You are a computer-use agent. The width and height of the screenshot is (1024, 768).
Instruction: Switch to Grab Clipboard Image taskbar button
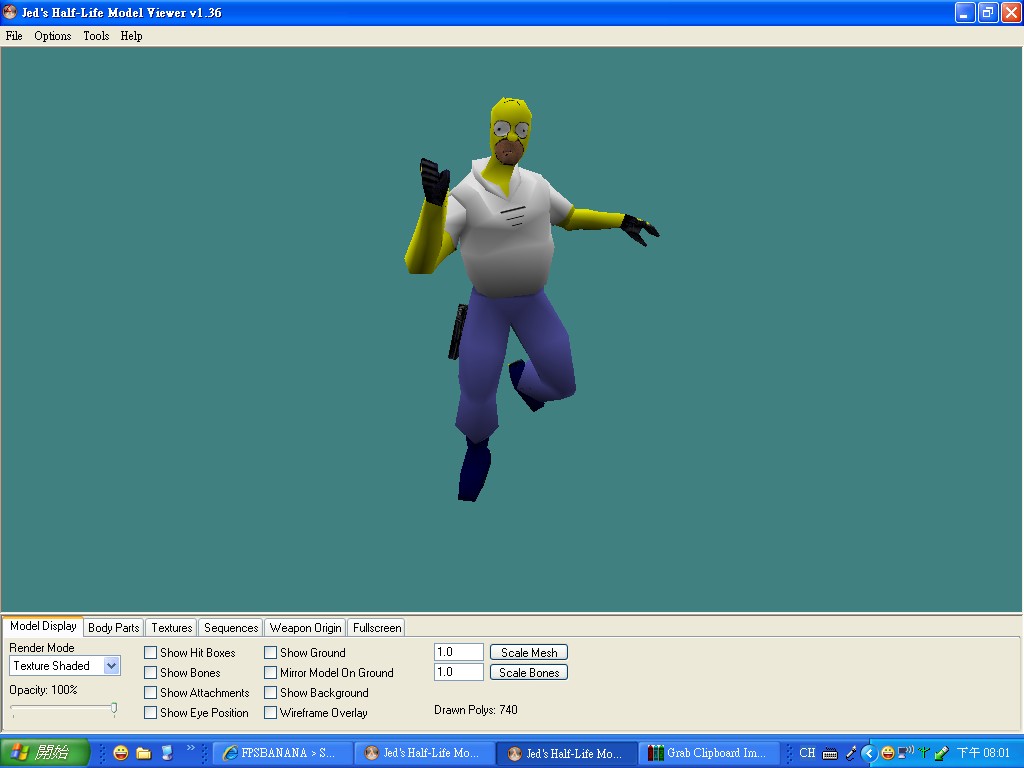tap(711, 753)
